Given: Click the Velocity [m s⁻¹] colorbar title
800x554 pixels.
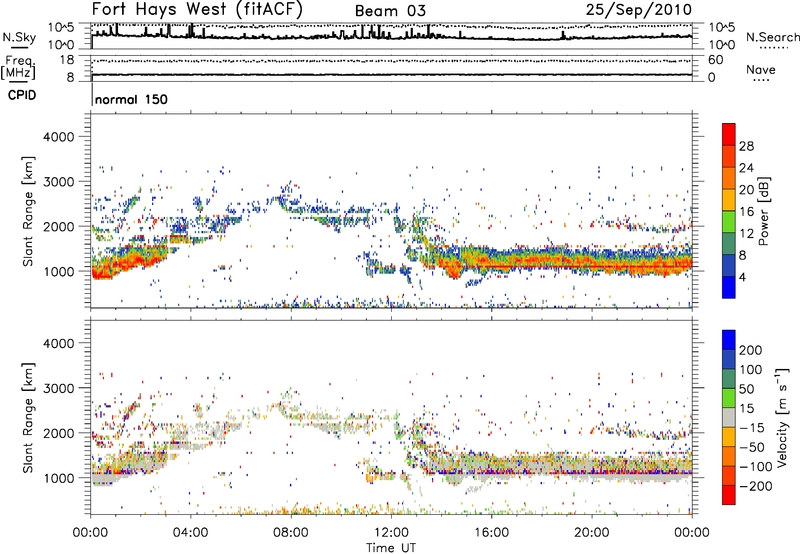Looking at the screenshot, I should pyautogui.click(x=781, y=417).
